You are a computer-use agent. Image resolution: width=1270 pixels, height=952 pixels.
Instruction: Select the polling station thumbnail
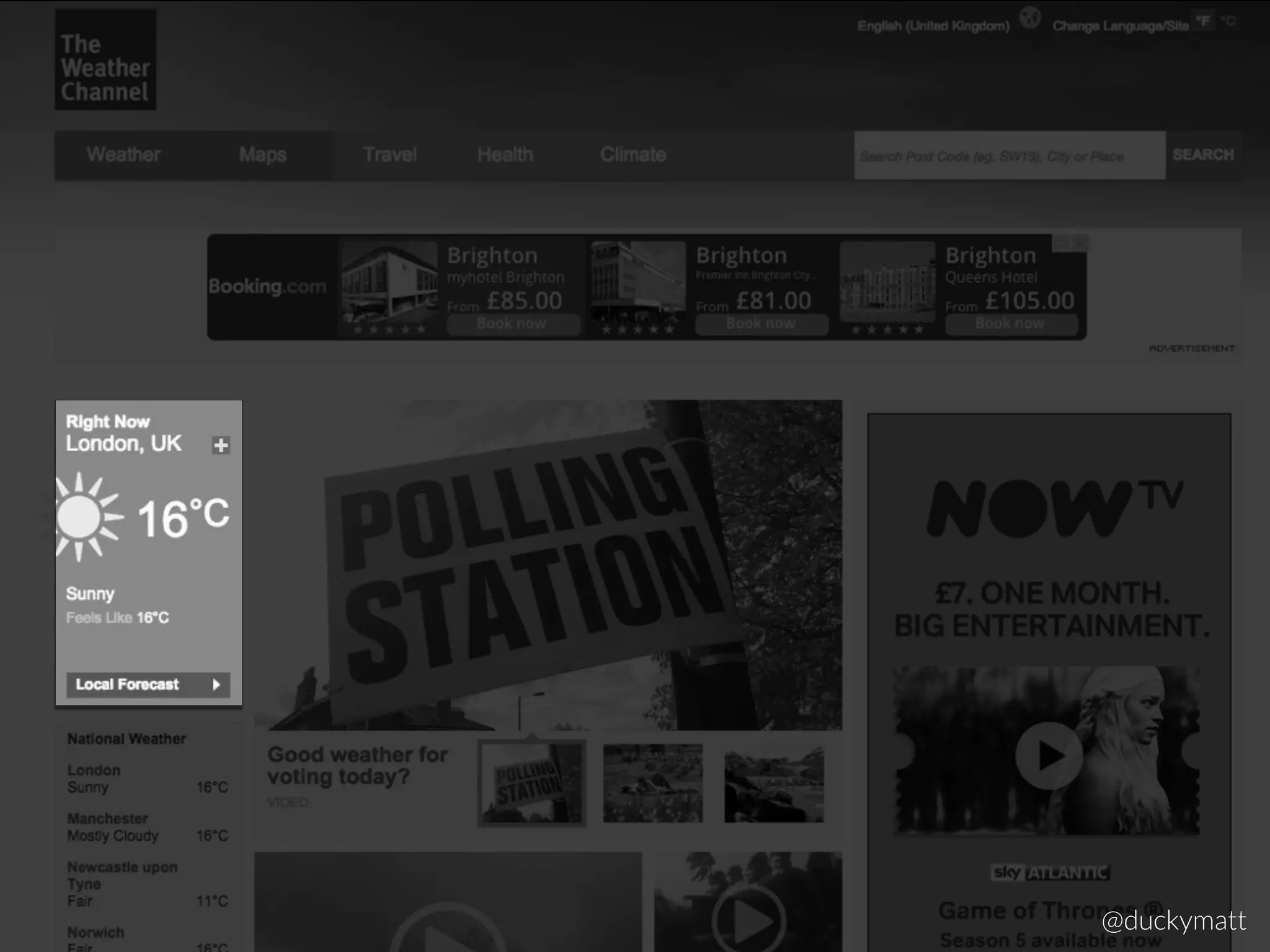531,783
